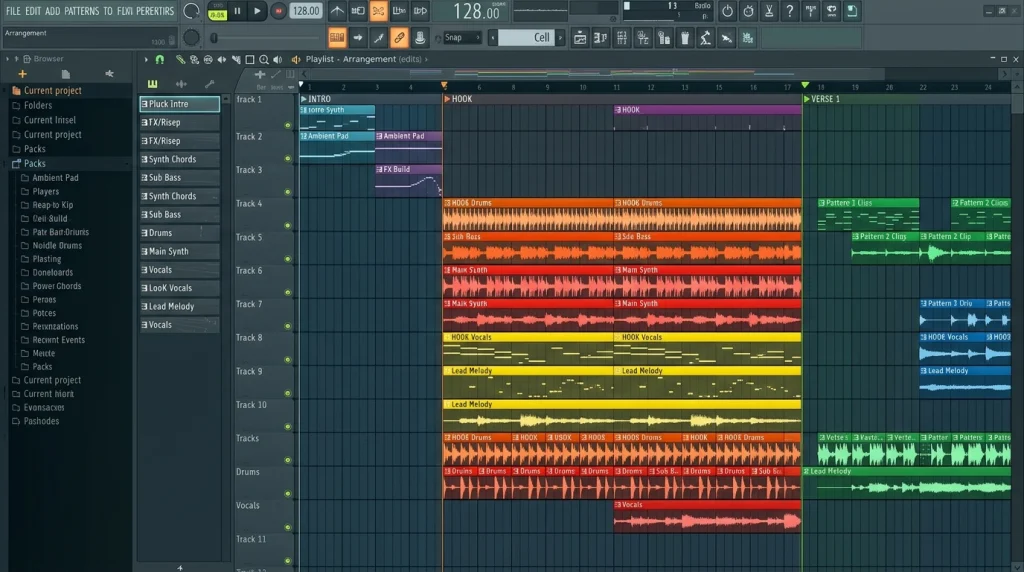
Task: Expand the Browser header arrow
Action: coord(7,59)
